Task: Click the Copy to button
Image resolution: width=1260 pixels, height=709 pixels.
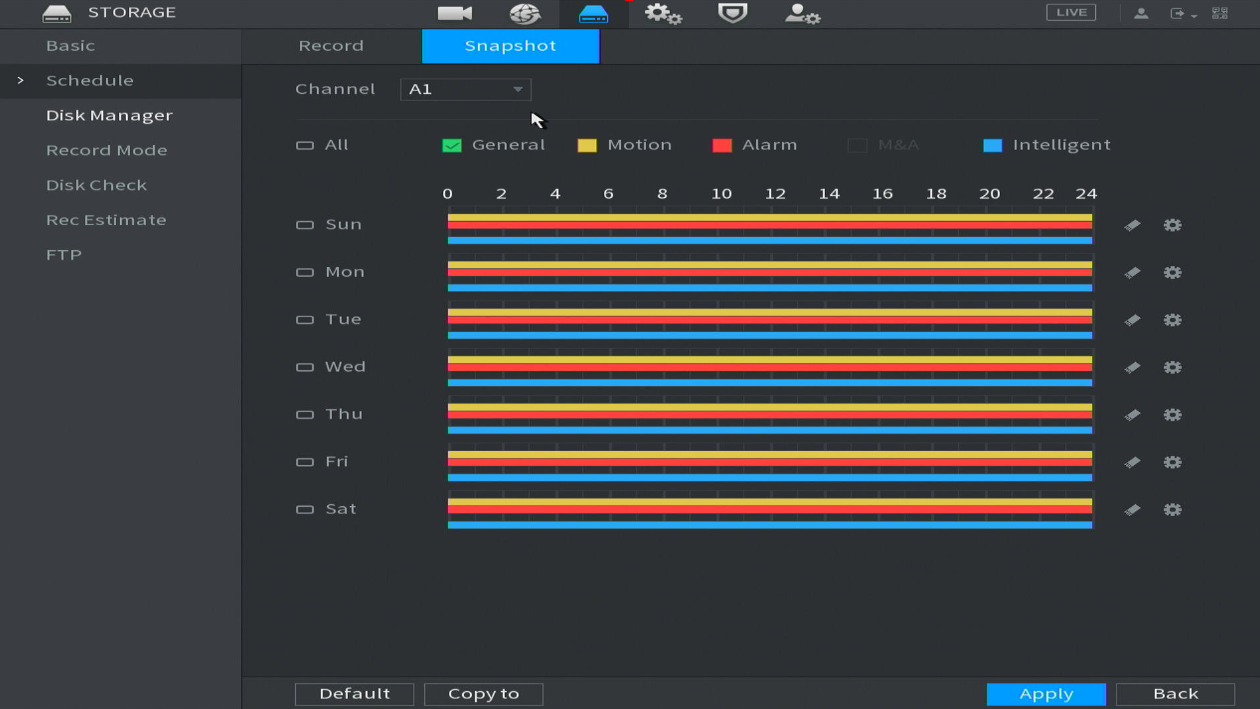Action: pos(483,694)
